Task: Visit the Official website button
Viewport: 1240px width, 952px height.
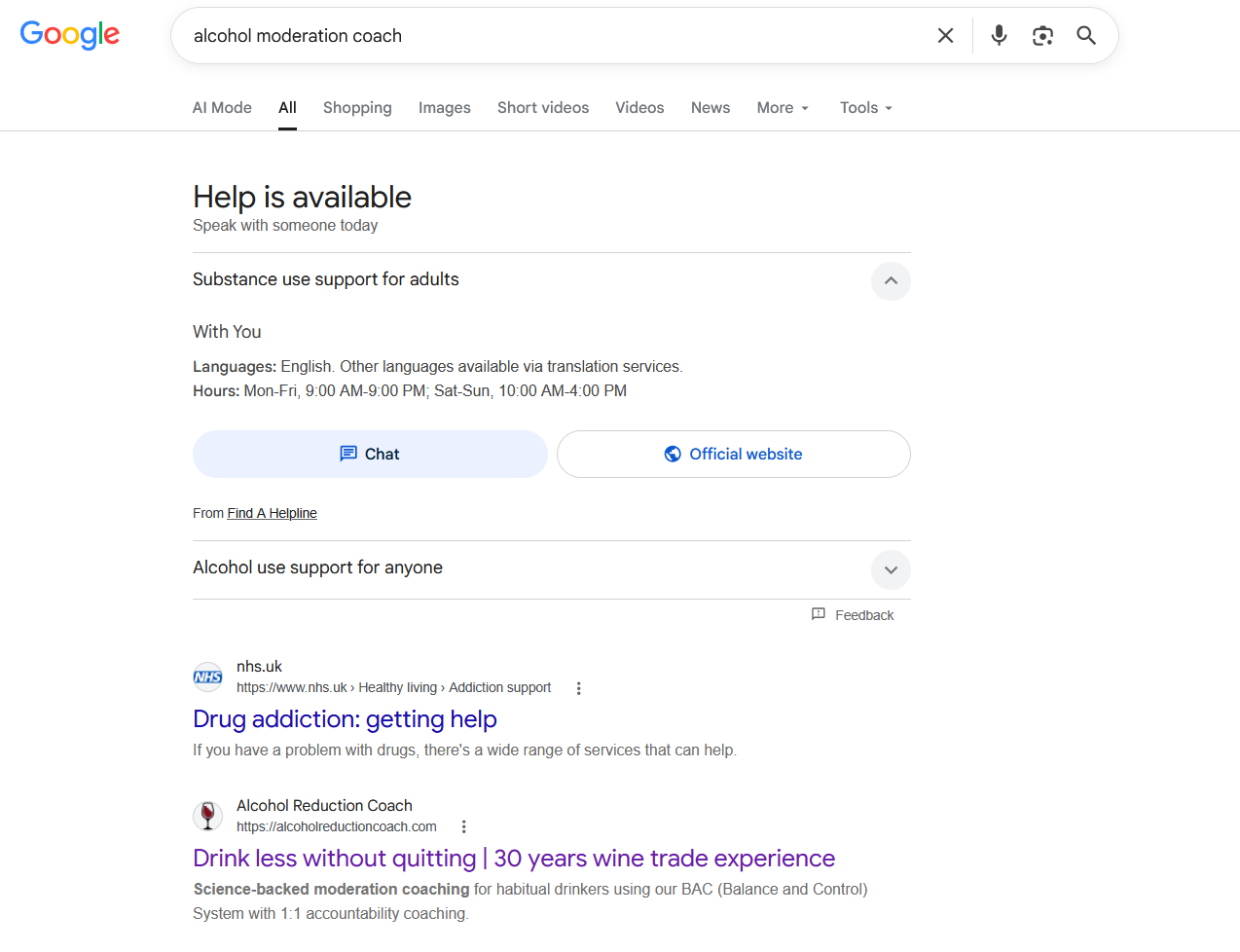Action: [x=734, y=455]
